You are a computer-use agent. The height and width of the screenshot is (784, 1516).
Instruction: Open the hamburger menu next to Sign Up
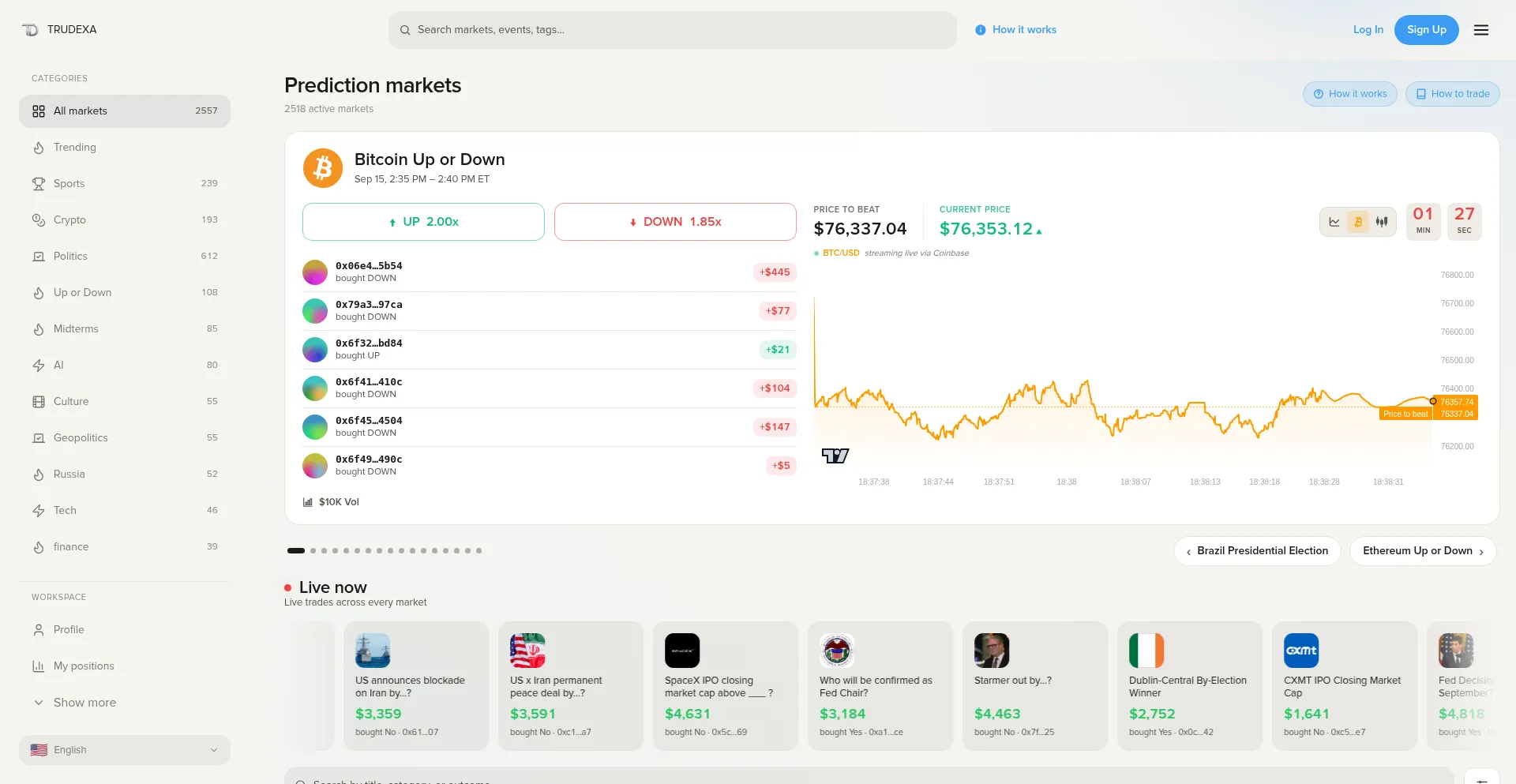pos(1481,30)
